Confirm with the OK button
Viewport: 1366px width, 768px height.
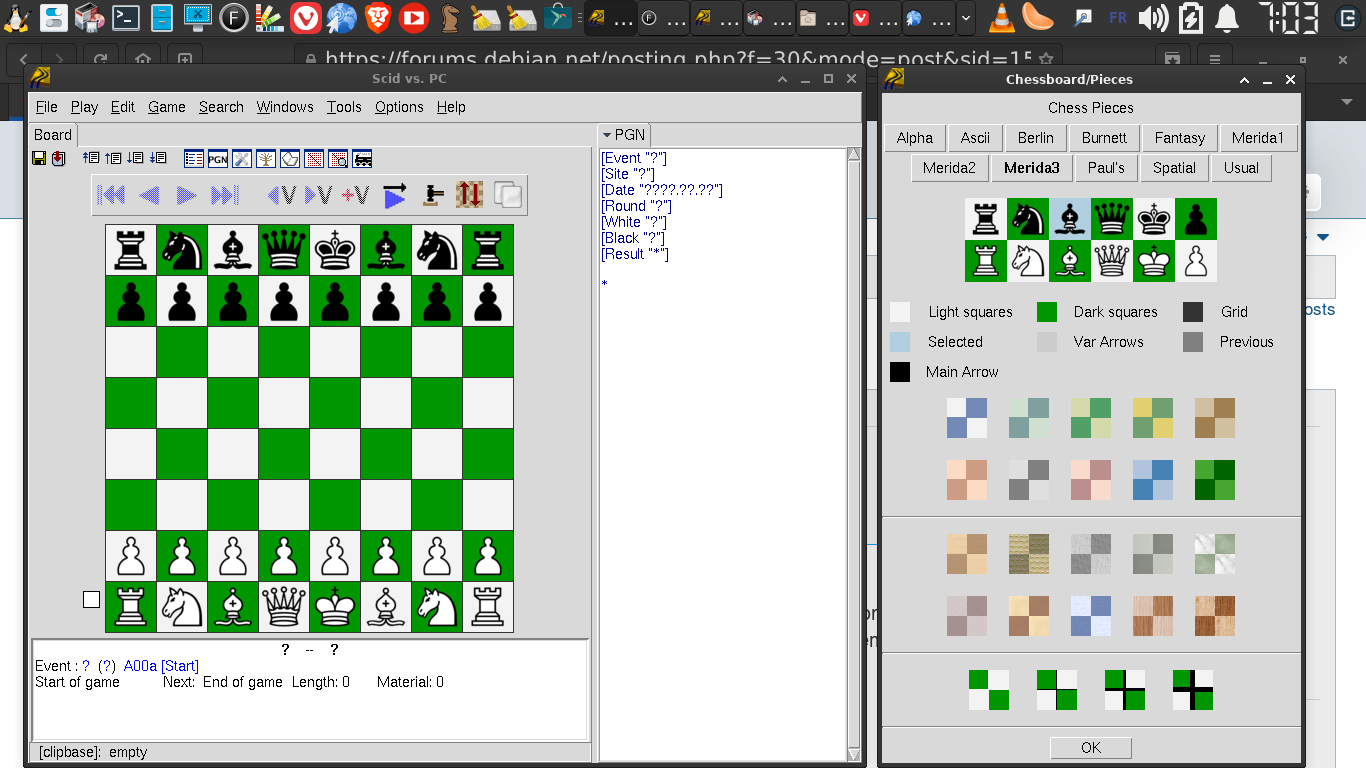[1091, 747]
